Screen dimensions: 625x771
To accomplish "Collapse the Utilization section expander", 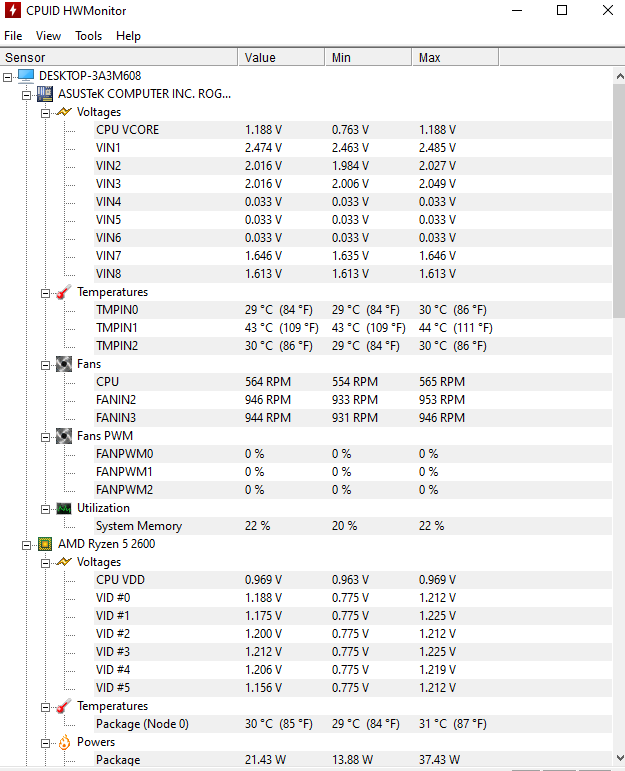I will click(x=45, y=509).
